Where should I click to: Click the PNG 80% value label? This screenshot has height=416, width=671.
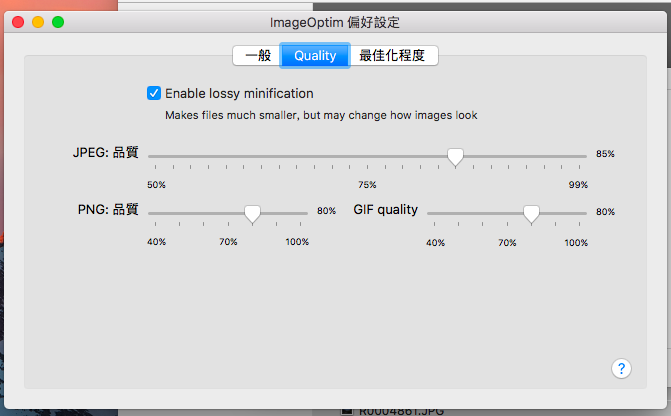coord(326,211)
